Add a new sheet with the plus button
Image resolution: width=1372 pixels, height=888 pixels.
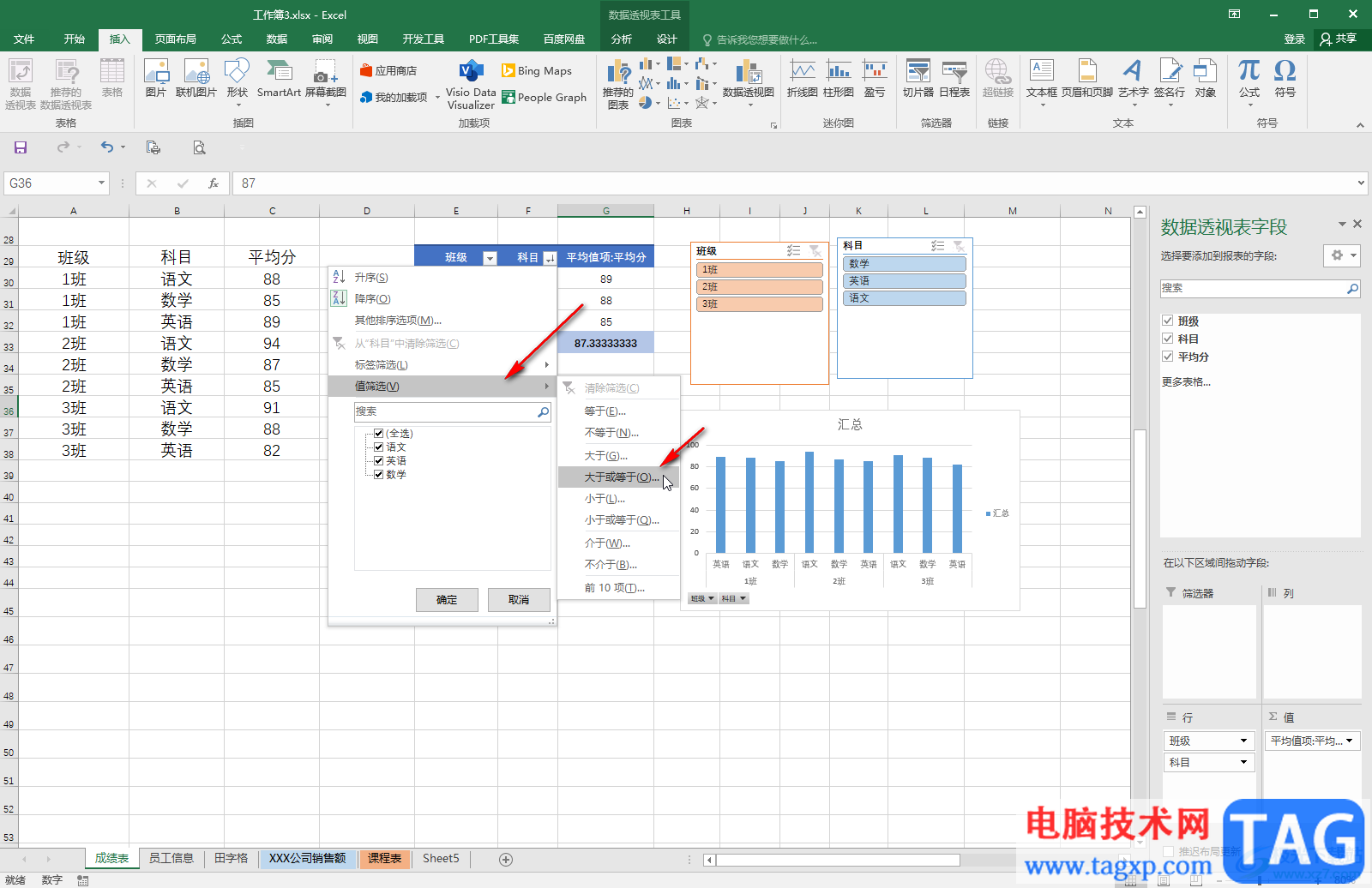(506, 859)
